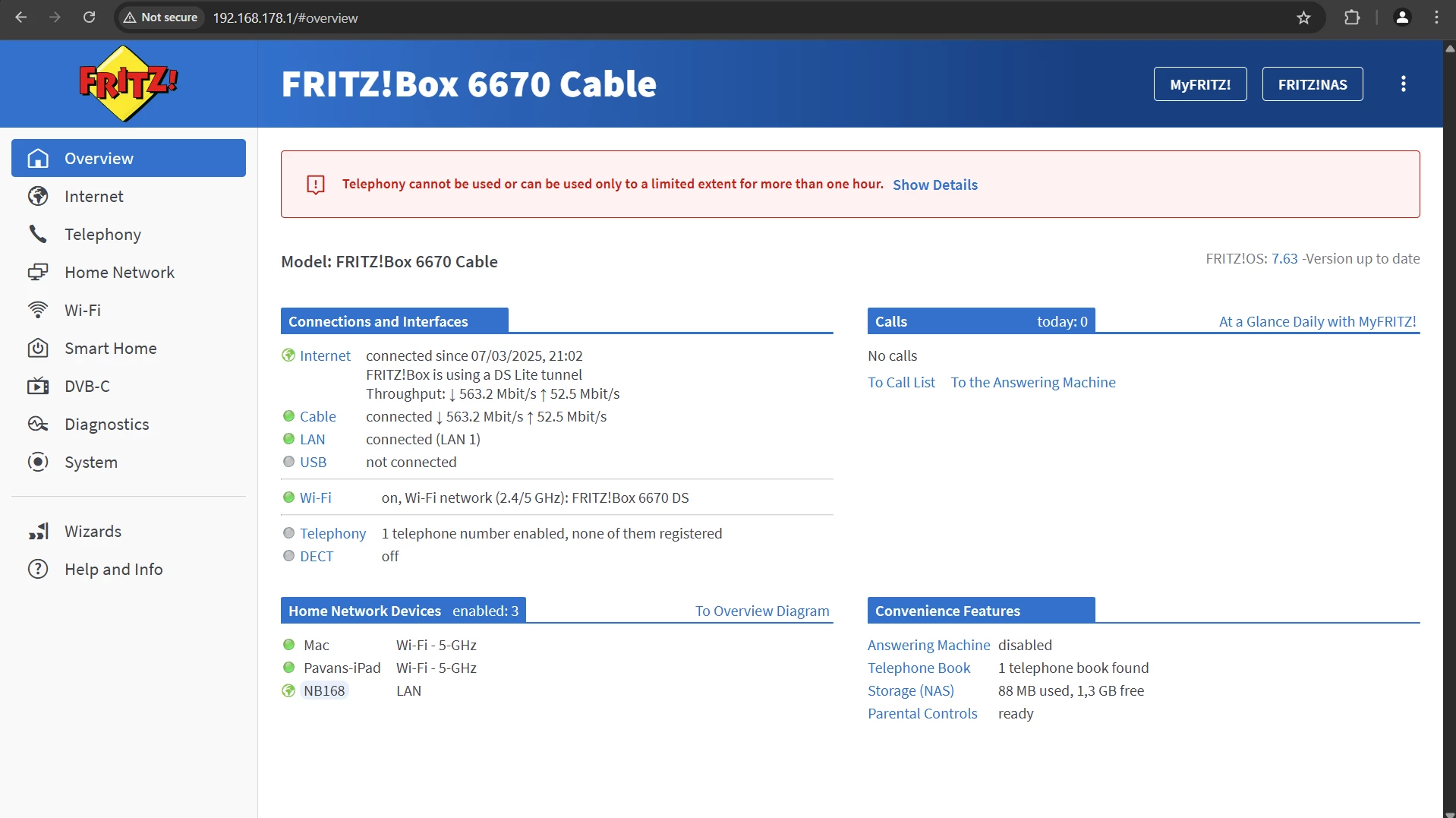The width and height of the screenshot is (1456, 818).
Task: Open the Telephony menu item
Action: click(128, 234)
